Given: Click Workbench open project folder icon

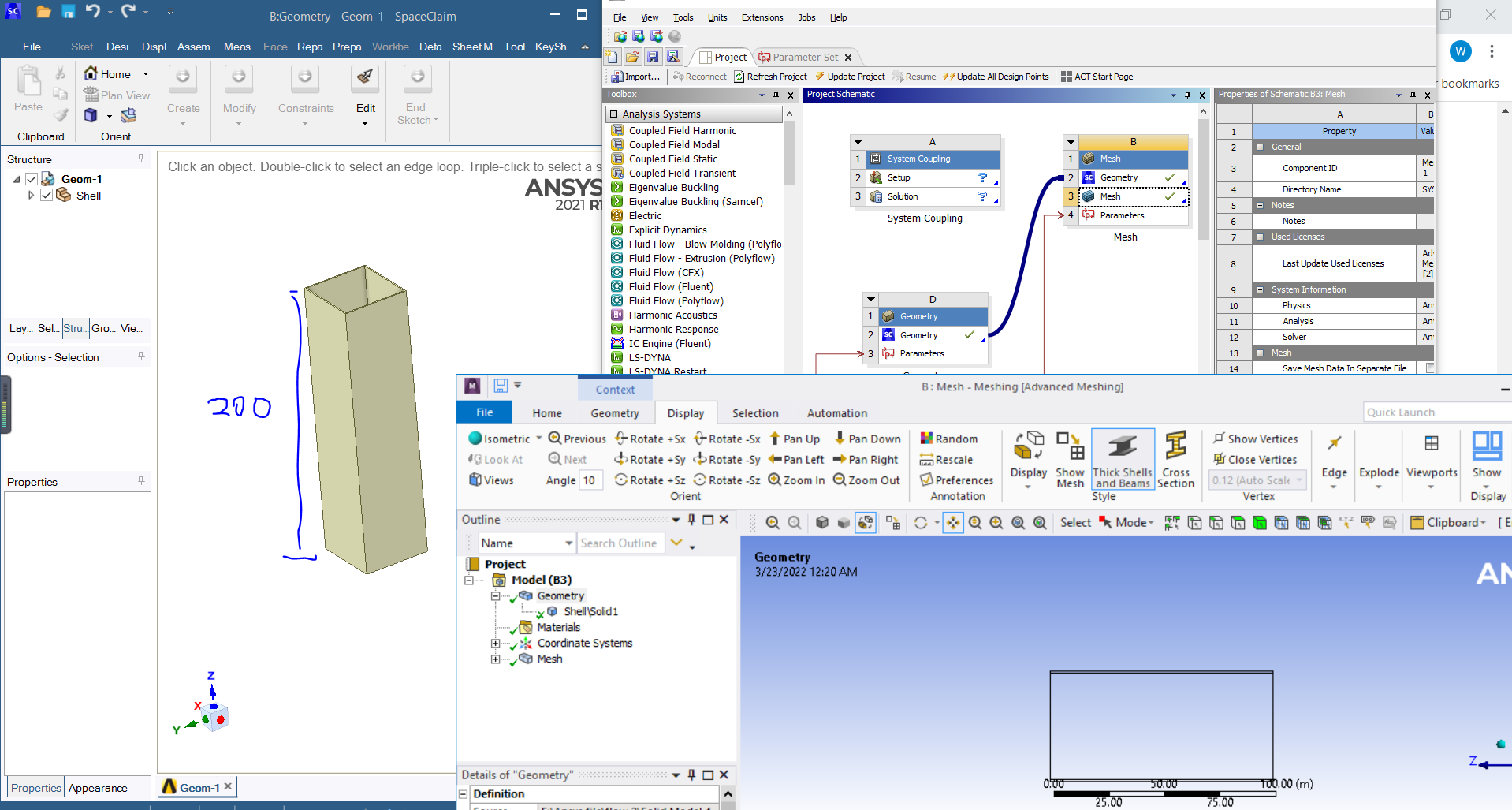Looking at the screenshot, I should [632, 57].
